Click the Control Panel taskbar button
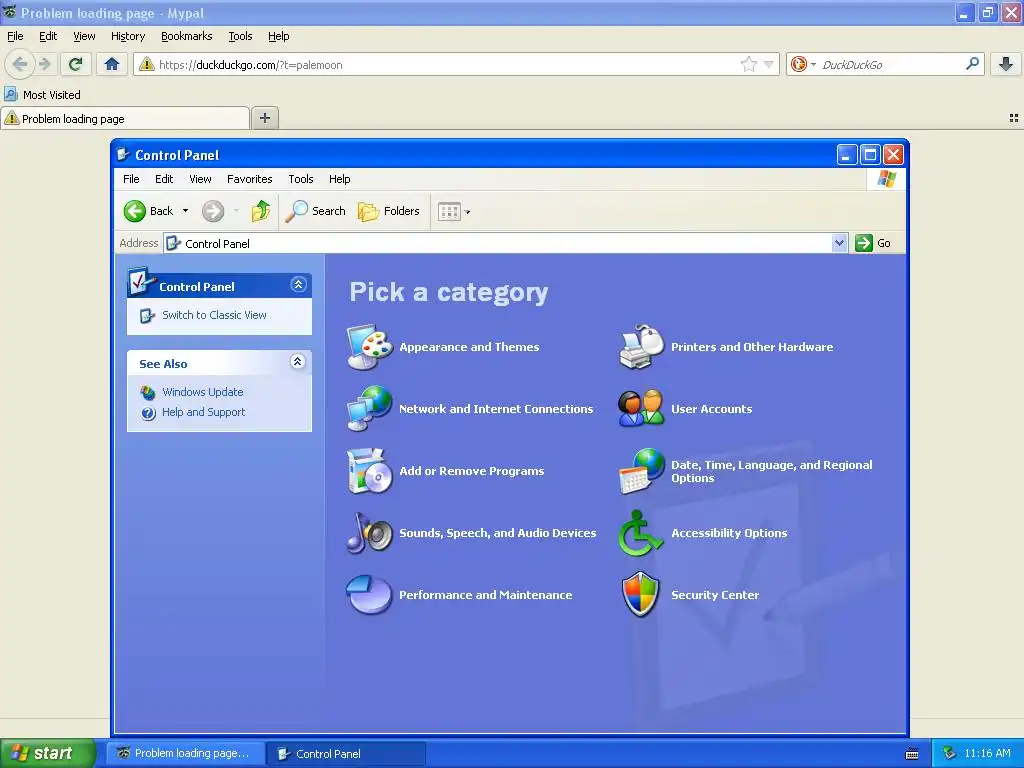Viewport: 1024px width, 768px height. point(346,753)
